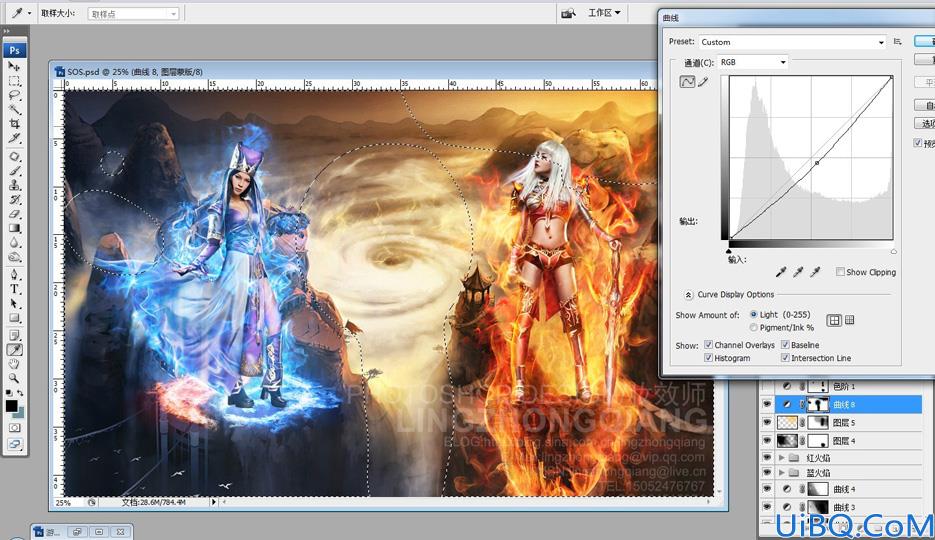Expand the 蓝火焰 layer group
The height and width of the screenshot is (540, 935).
click(x=782, y=473)
